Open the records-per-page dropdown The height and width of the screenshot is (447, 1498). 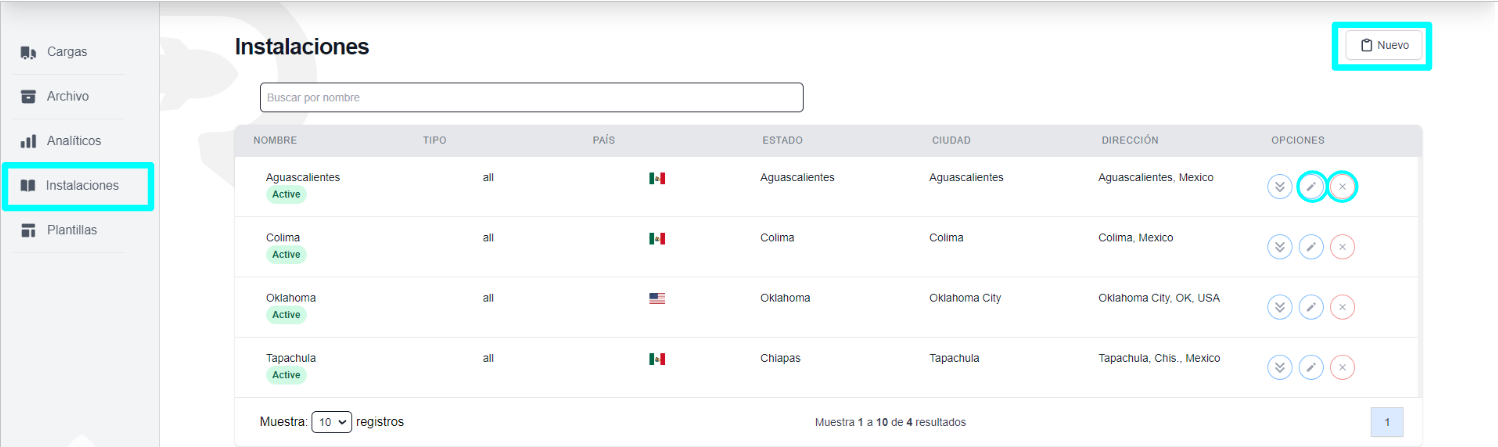tap(332, 422)
